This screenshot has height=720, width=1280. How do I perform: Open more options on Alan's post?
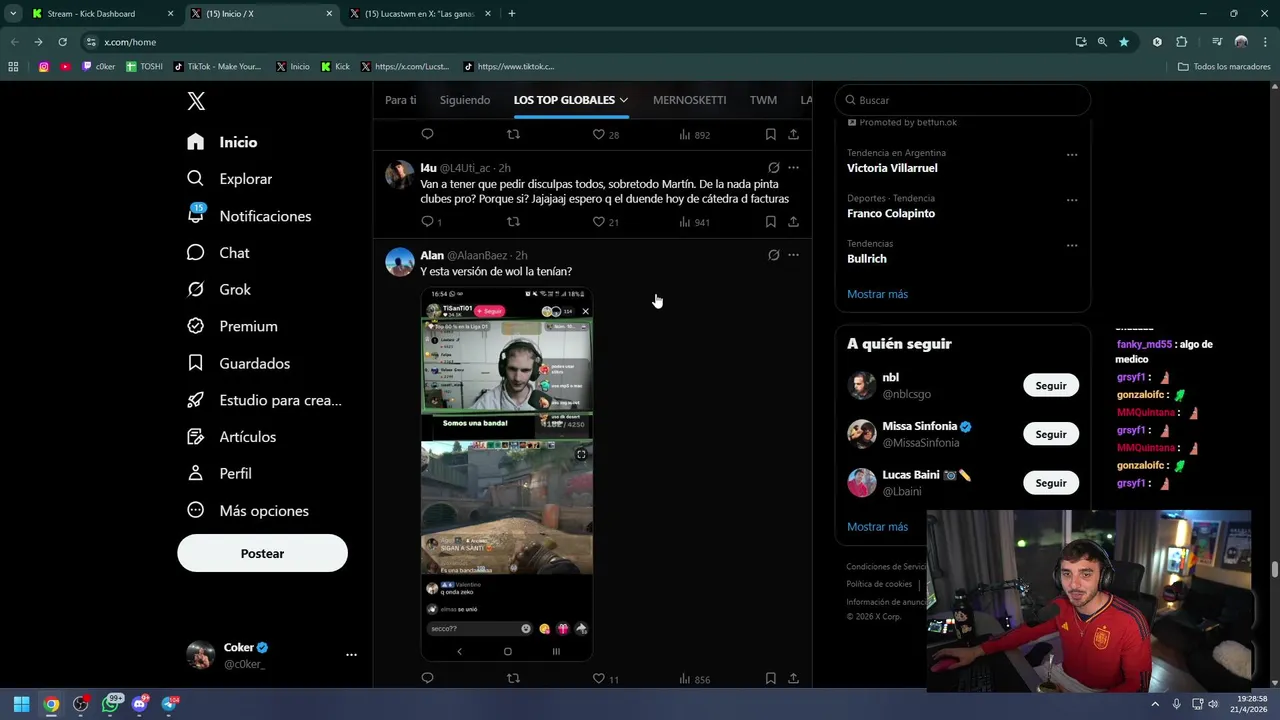(x=793, y=255)
